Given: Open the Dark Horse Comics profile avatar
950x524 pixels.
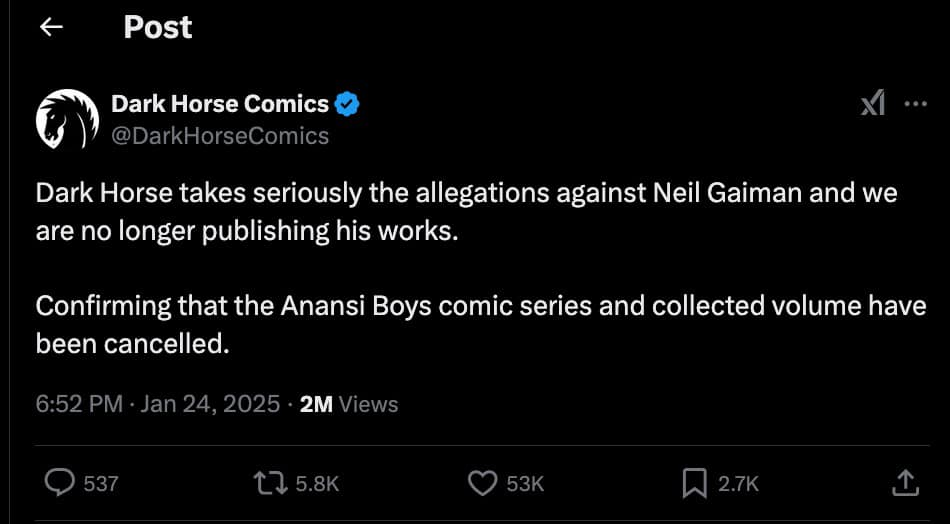Looking at the screenshot, I should point(67,119).
